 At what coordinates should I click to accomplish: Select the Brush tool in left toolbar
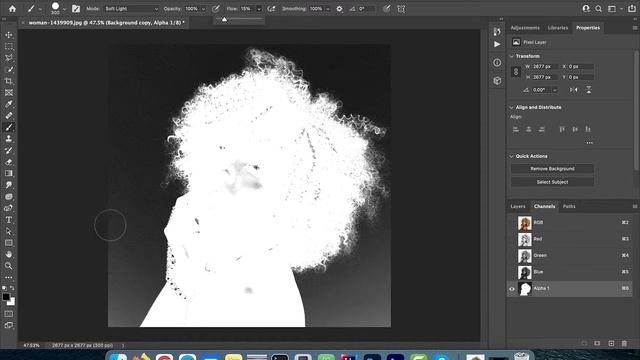pos(9,127)
